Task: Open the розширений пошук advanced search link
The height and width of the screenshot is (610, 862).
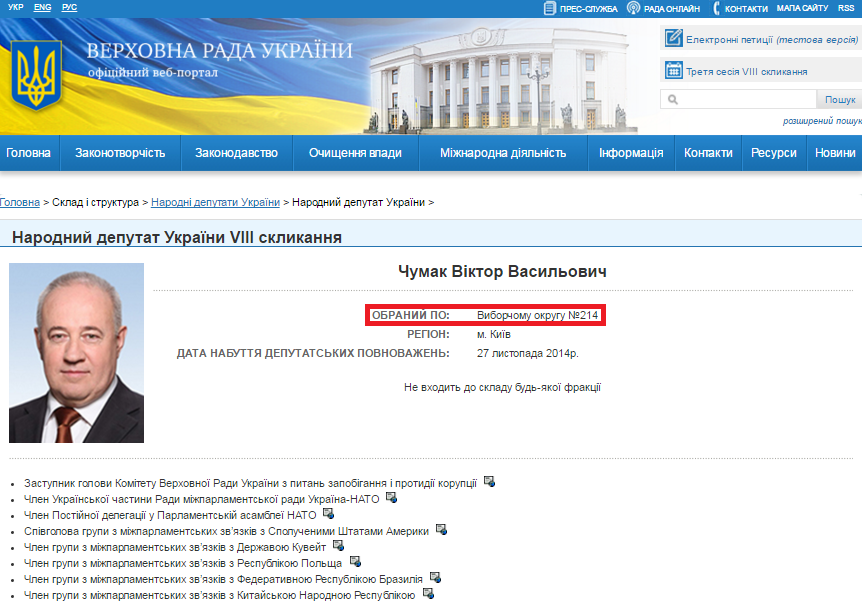Action: (x=822, y=121)
